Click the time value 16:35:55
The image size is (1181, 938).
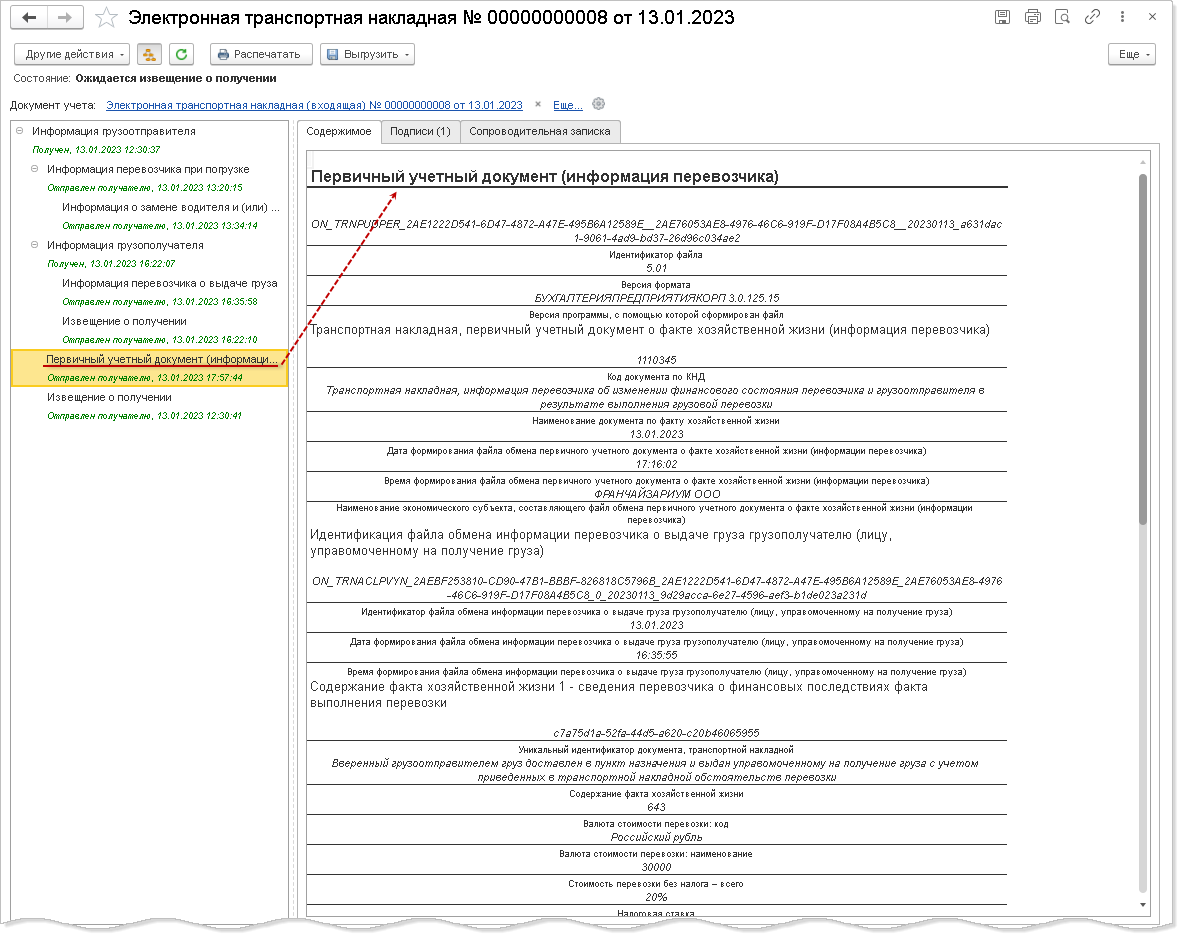tap(657, 655)
